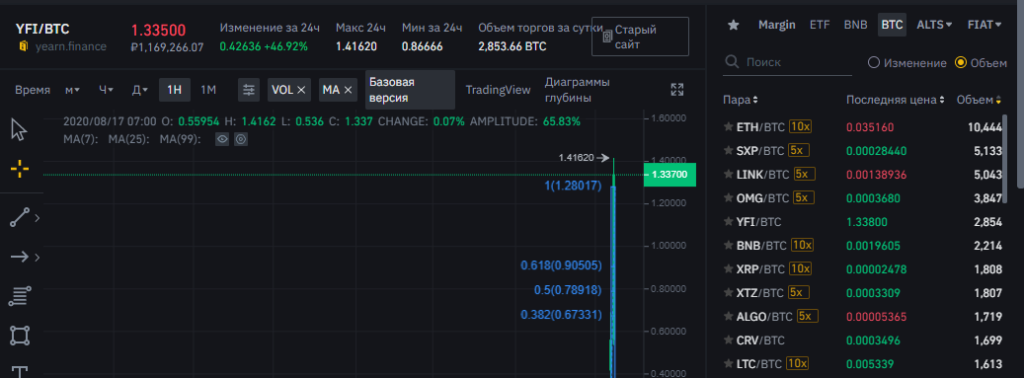Screen dimensions: 1024x378
Task: Select the 1M chart interval
Action: [208, 90]
